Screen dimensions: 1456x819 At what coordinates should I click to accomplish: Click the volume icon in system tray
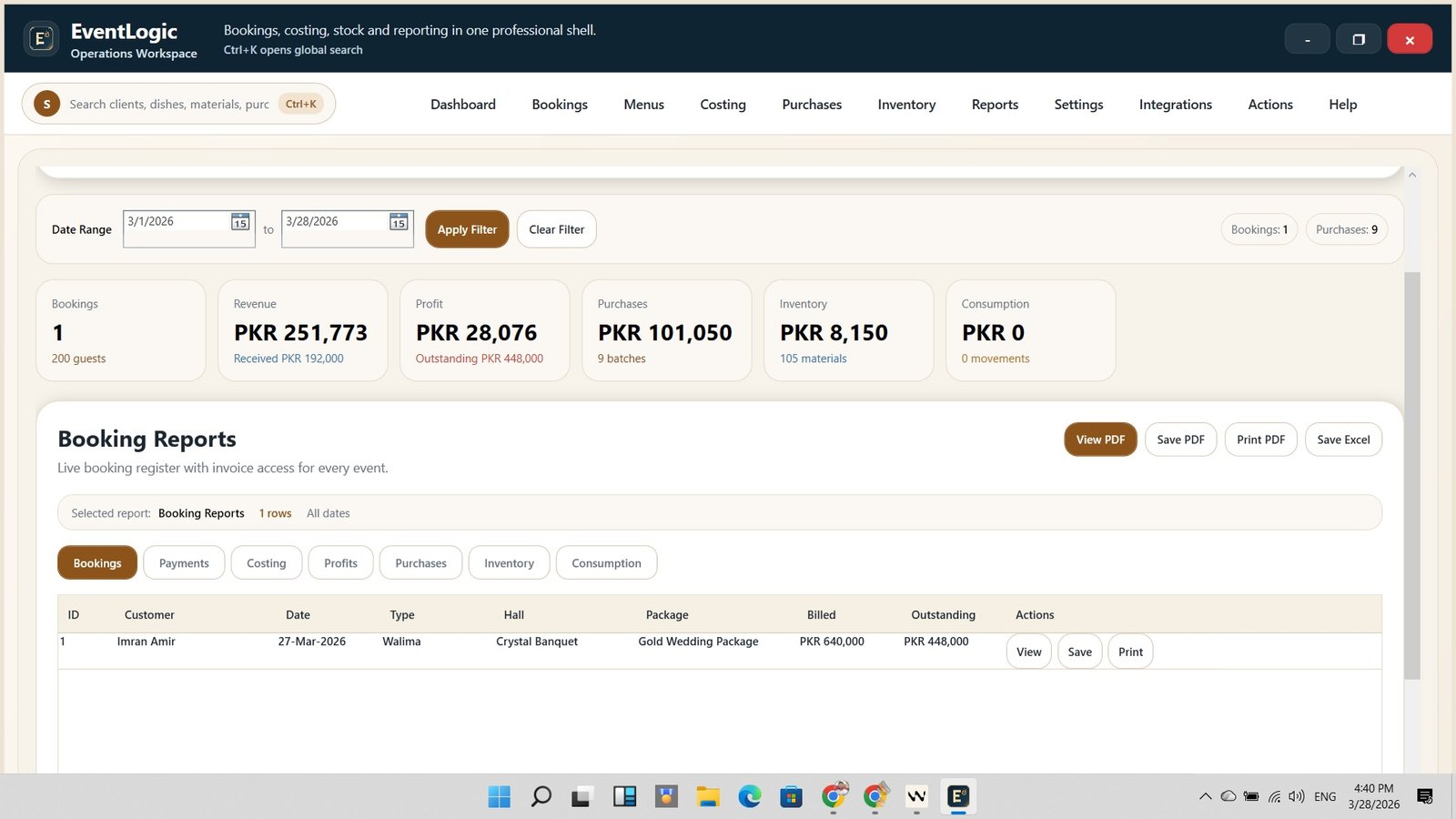[1296, 797]
